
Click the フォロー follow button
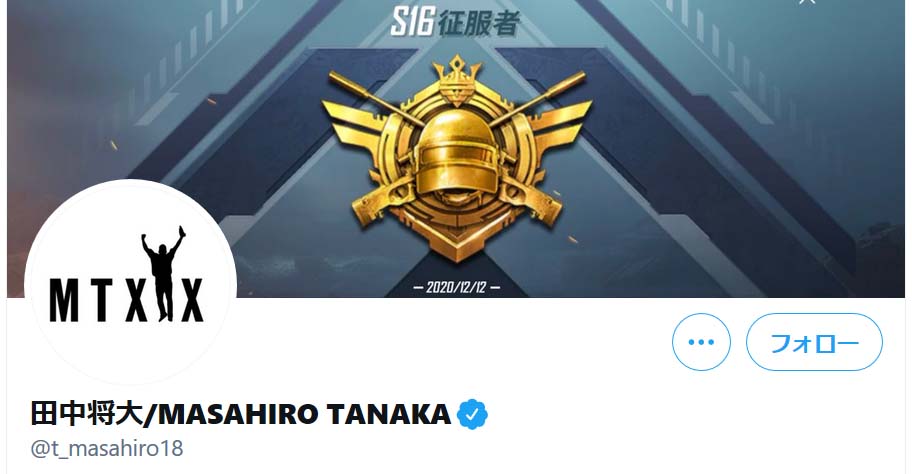pos(814,342)
